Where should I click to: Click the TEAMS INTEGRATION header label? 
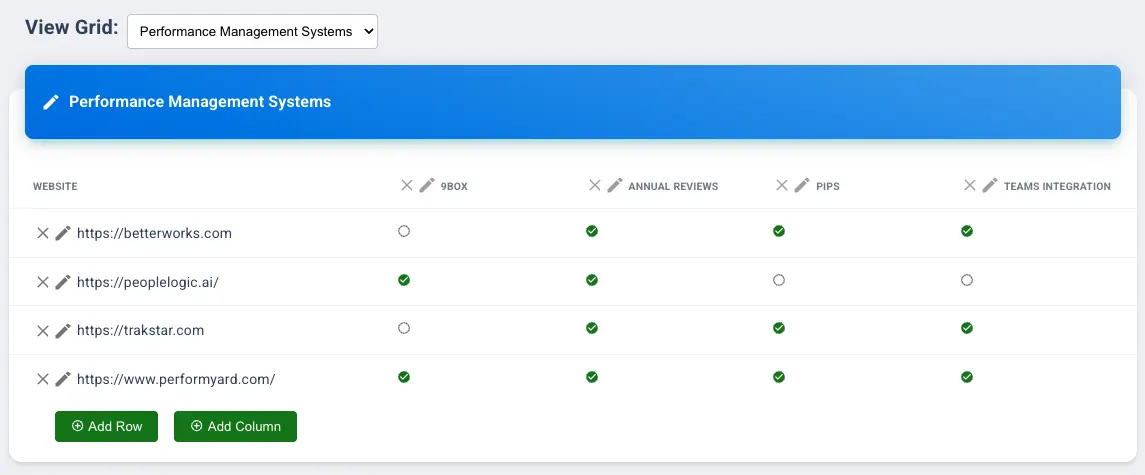pos(1057,186)
